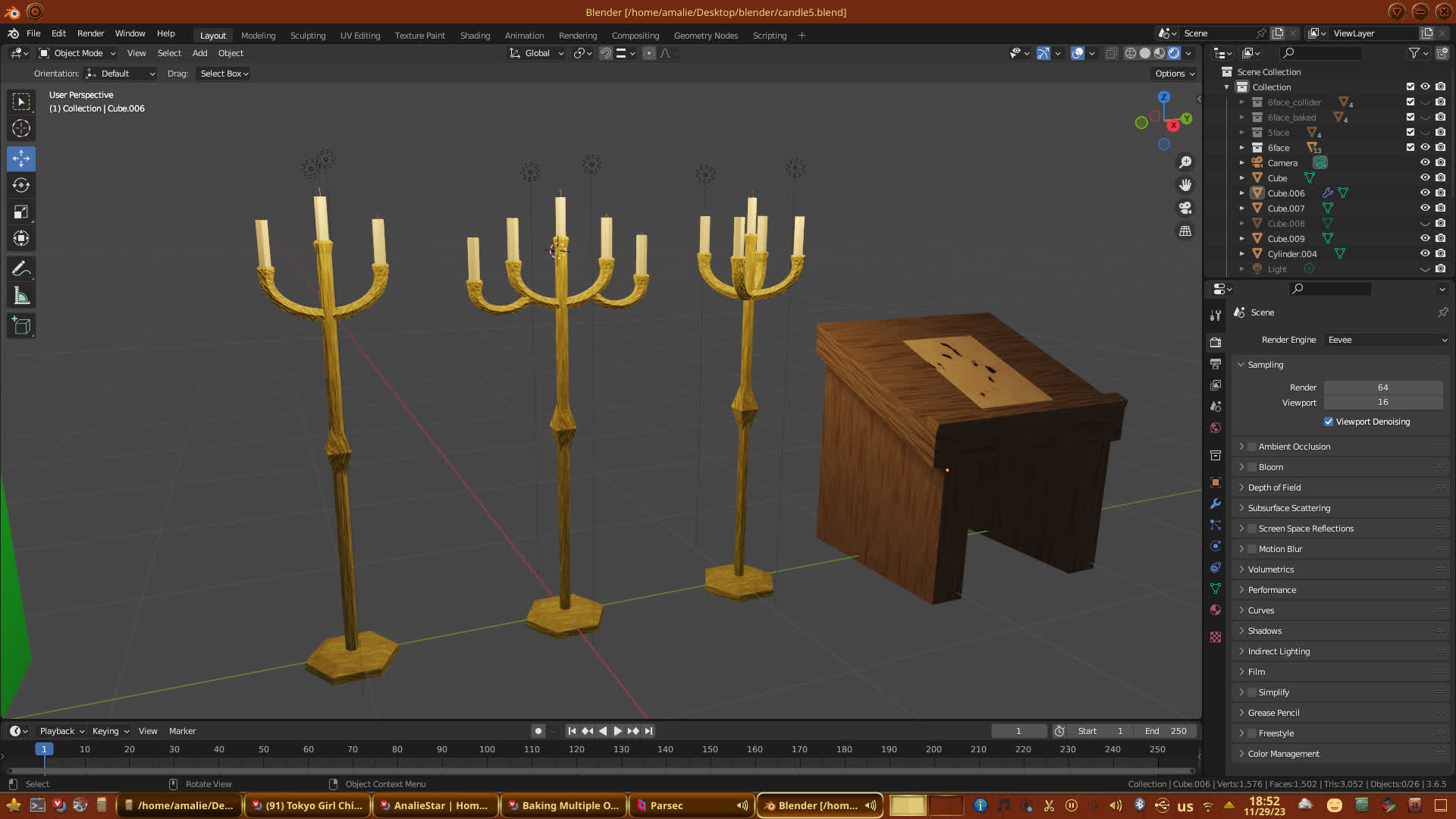This screenshot has width=1456, height=819.
Task: Pick the Add Cube tool
Action: (21, 326)
